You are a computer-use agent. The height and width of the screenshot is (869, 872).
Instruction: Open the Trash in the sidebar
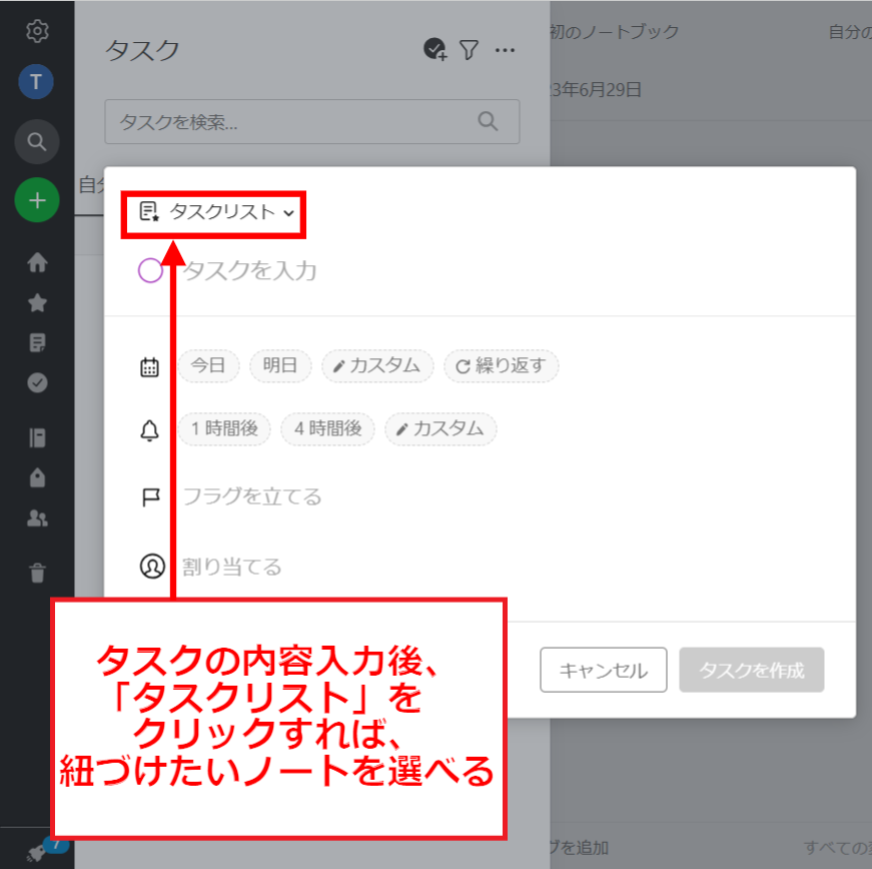click(x=37, y=573)
